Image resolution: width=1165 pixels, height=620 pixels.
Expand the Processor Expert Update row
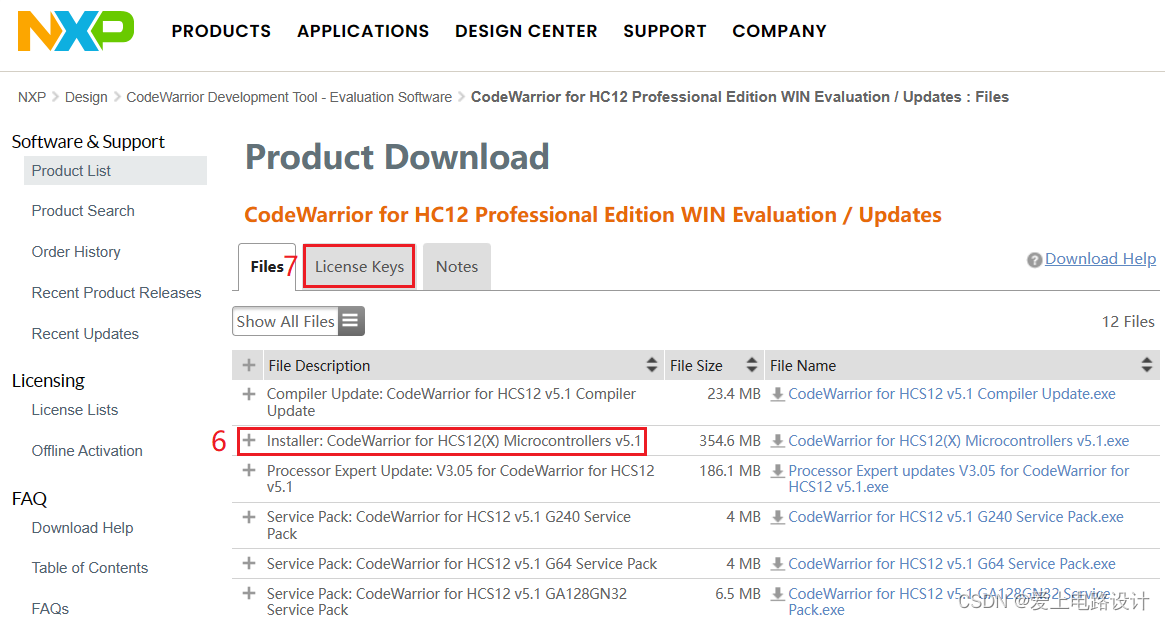[x=249, y=471]
